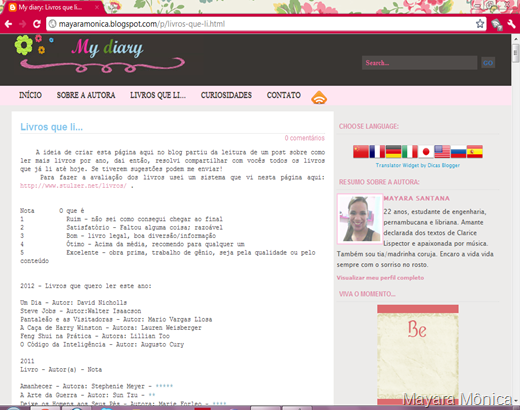520x410 pixels.
Task: Open the SOBRE A AUTORA page
Action: [x=86, y=95]
